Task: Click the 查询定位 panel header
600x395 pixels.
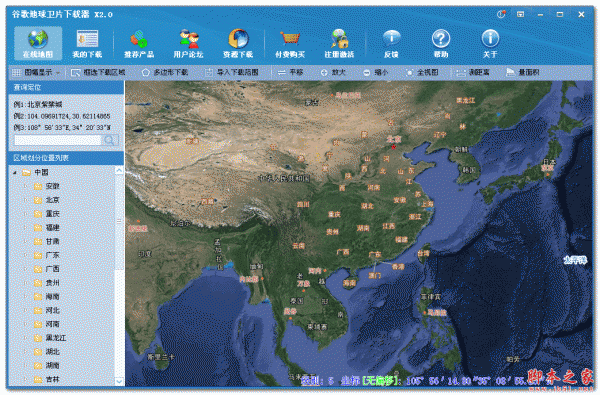Action: (x=66, y=88)
